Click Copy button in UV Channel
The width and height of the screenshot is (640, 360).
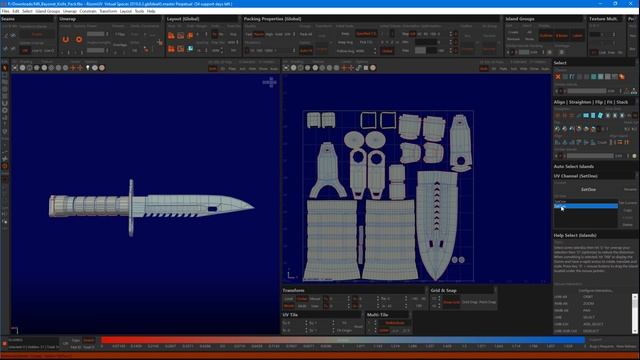click(627, 210)
